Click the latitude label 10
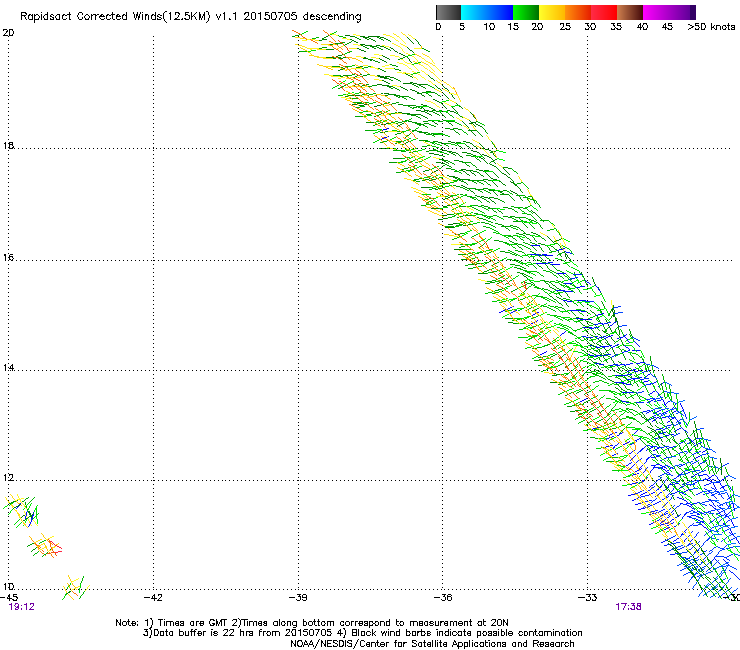The width and height of the screenshot is (740, 650). coord(8,586)
